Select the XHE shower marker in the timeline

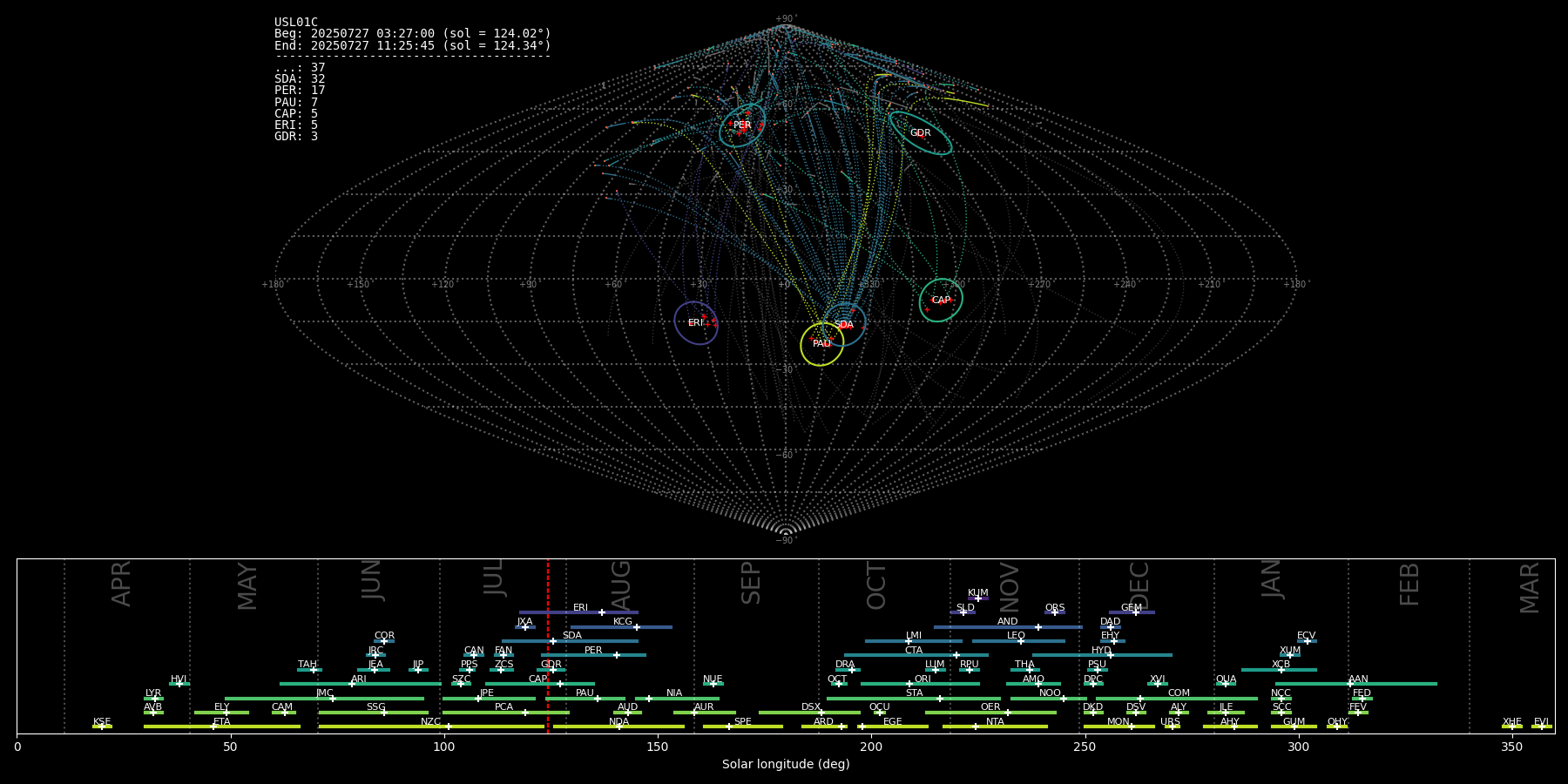click(x=1511, y=727)
